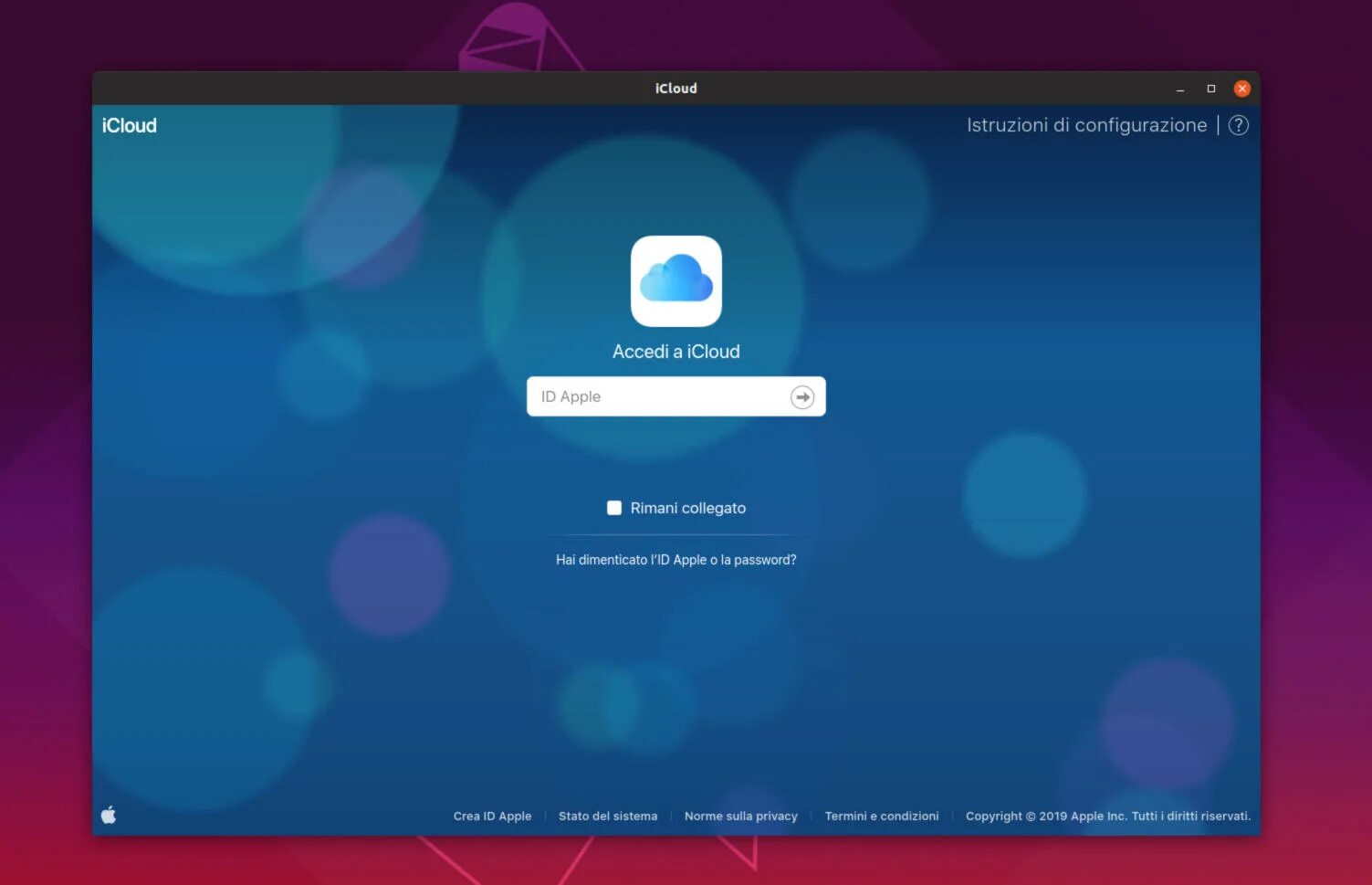
Task: Click the iCloud window title bar text
Action: click(676, 89)
